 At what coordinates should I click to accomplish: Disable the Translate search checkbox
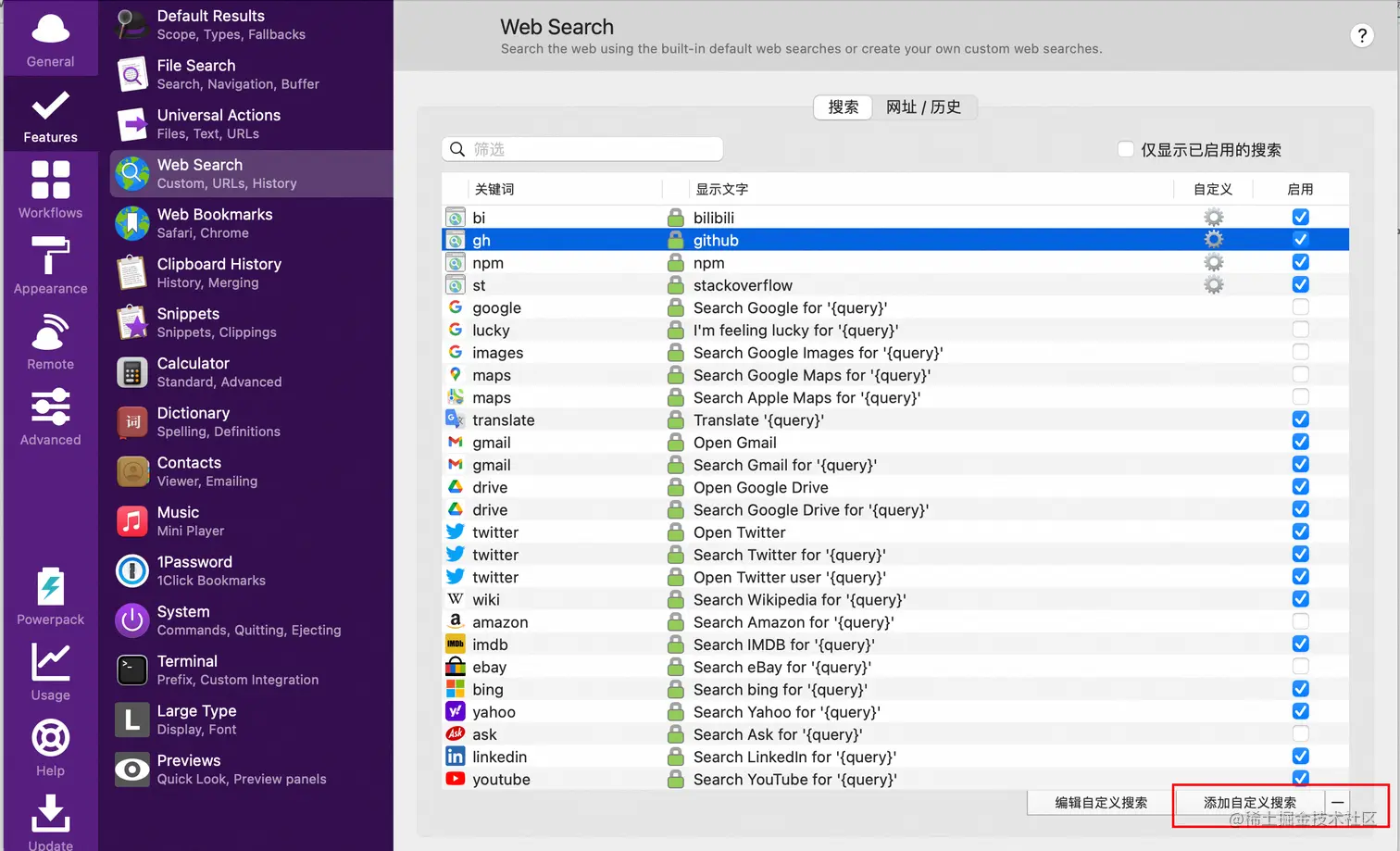click(x=1300, y=419)
